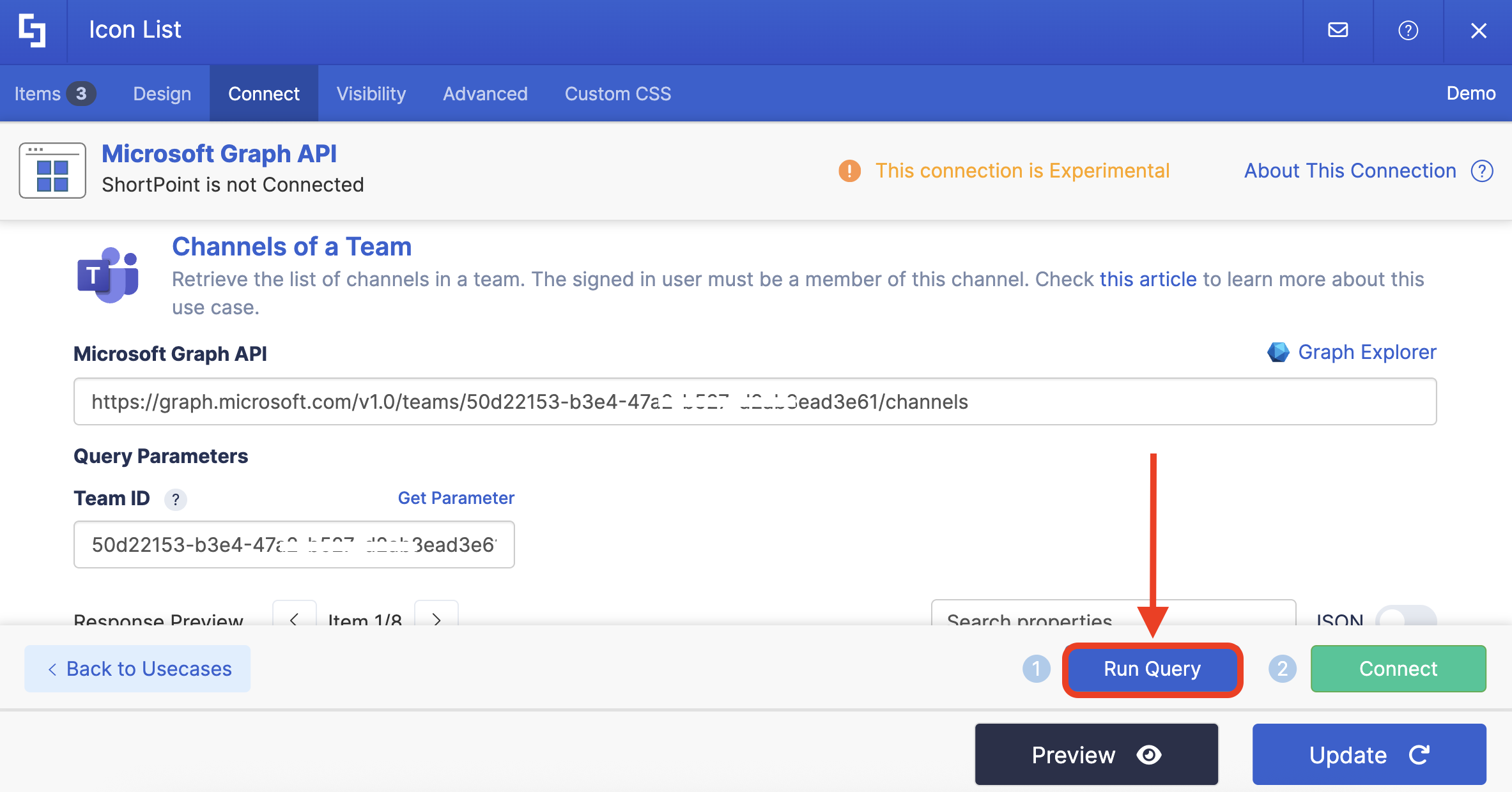1512x792 pixels.
Task: Click the Team ID input field
Action: tap(293, 545)
